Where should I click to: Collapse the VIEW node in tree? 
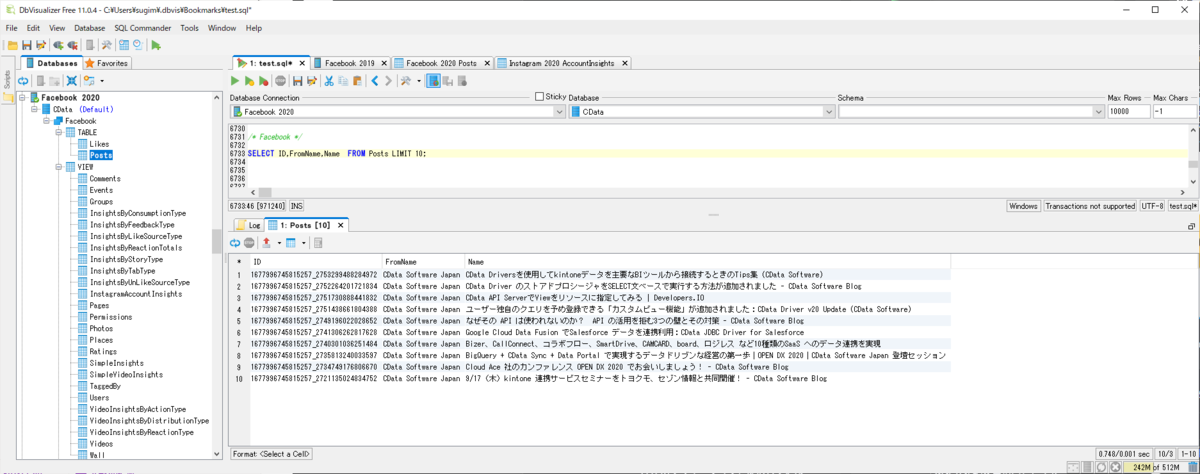[x=57, y=167]
